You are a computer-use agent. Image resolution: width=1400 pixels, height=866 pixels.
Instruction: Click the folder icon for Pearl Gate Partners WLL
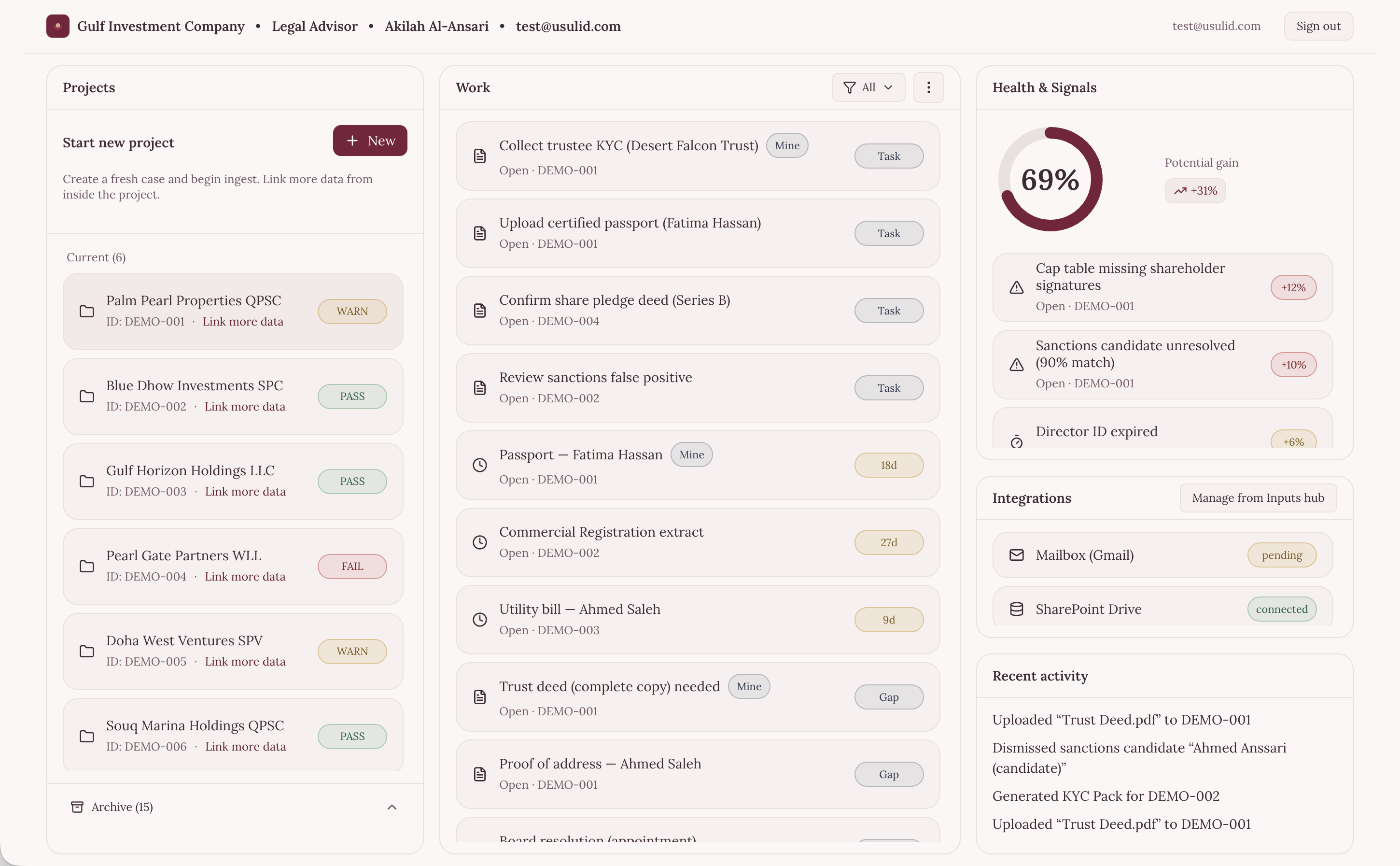coord(87,567)
